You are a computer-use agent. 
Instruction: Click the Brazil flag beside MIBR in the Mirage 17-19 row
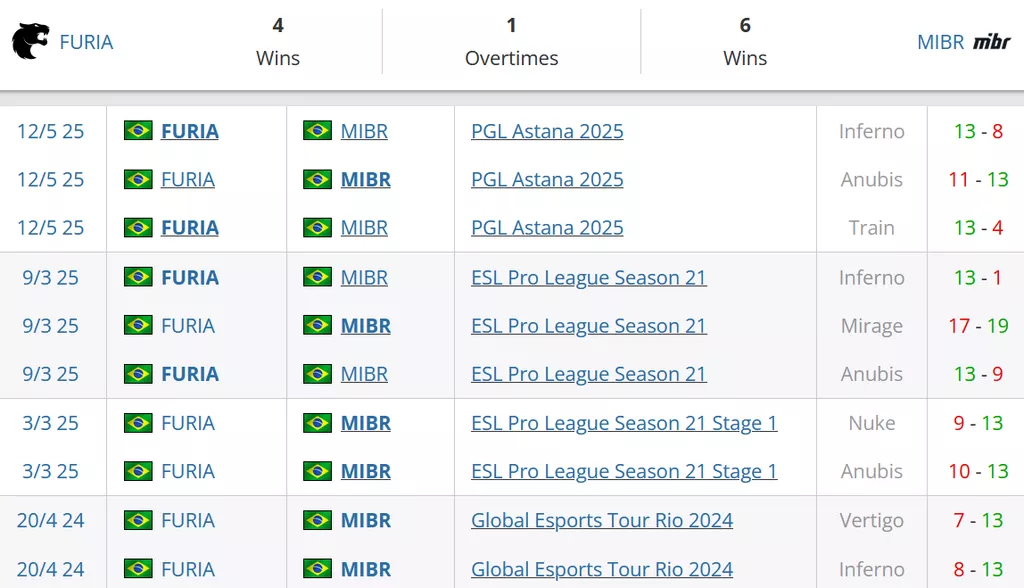(317, 325)
